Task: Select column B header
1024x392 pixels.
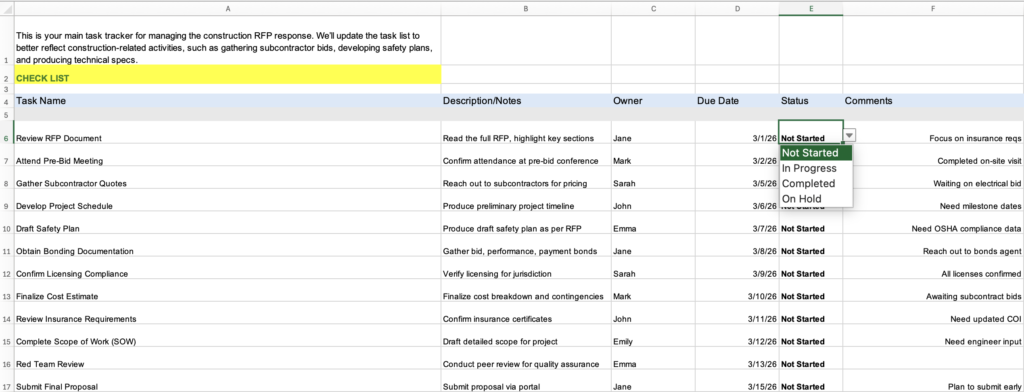Action: pyautogui.click(x=526, y=8)
